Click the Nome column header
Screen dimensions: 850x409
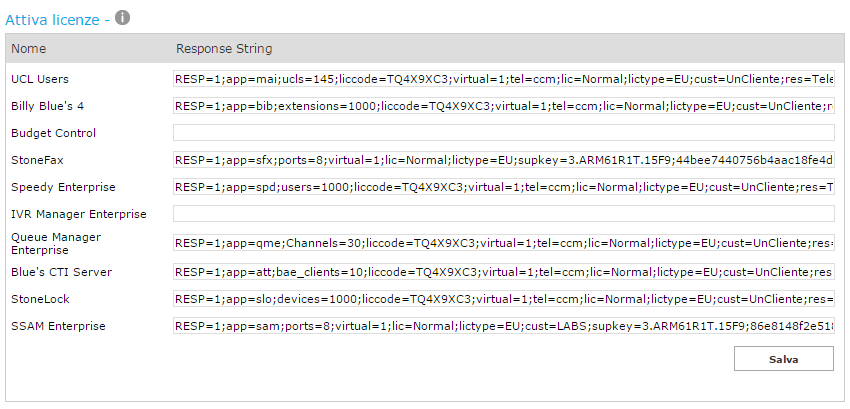[x=29, y=49]
